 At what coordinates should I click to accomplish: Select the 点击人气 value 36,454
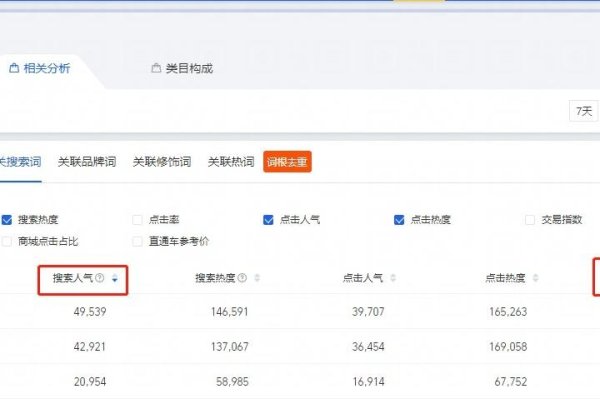coord(368,347)
